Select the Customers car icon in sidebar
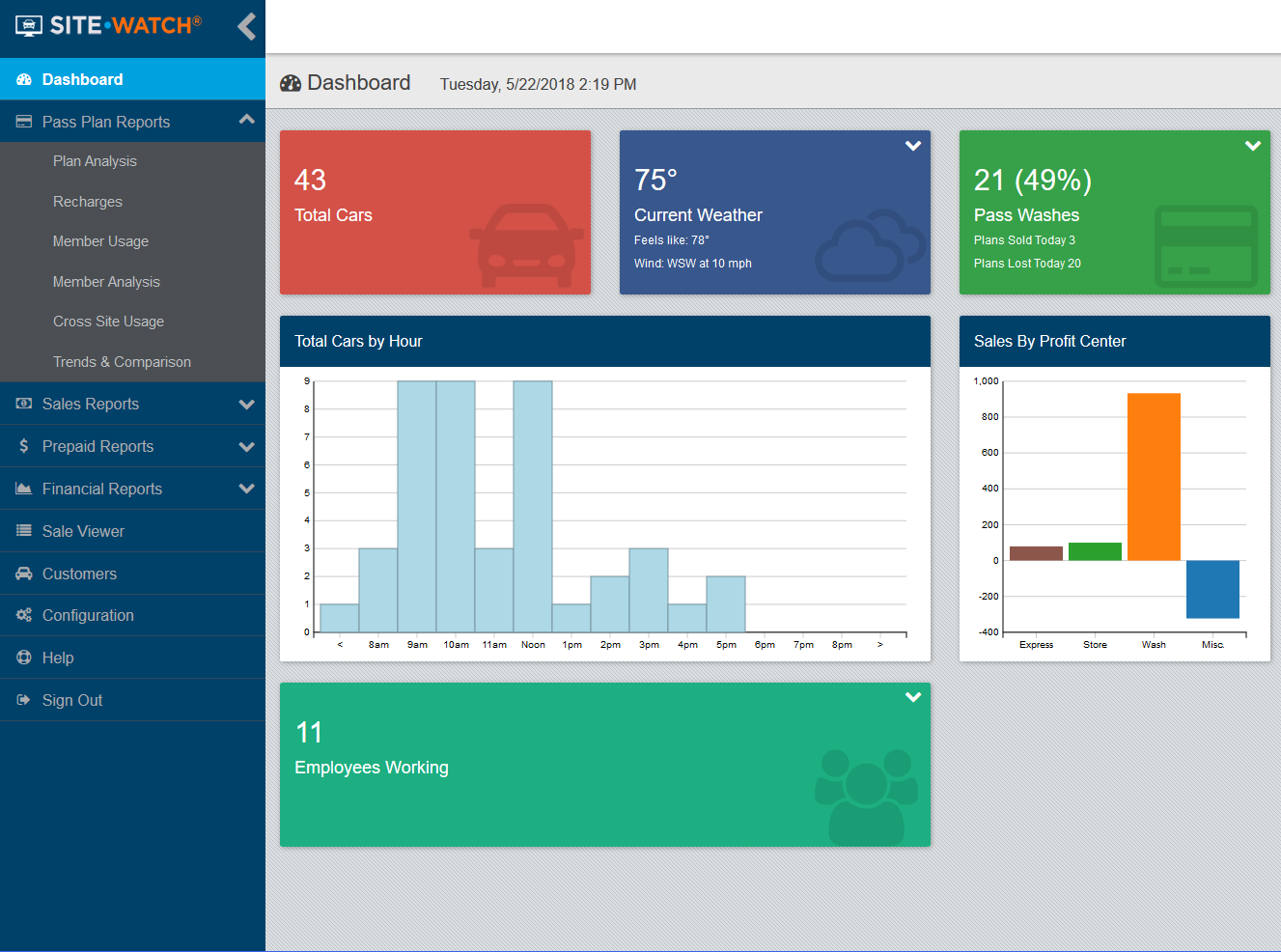The image size is (1281, 952). point(22,573)
